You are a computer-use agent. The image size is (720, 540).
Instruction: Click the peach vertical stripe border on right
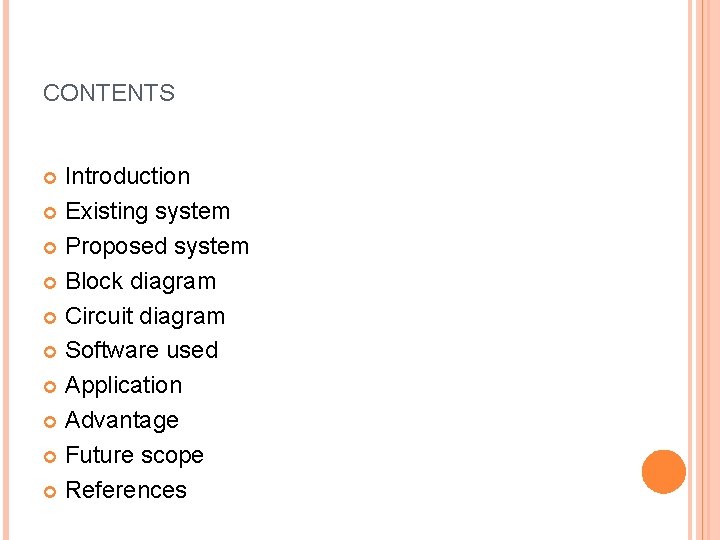[x=704, y=270]
